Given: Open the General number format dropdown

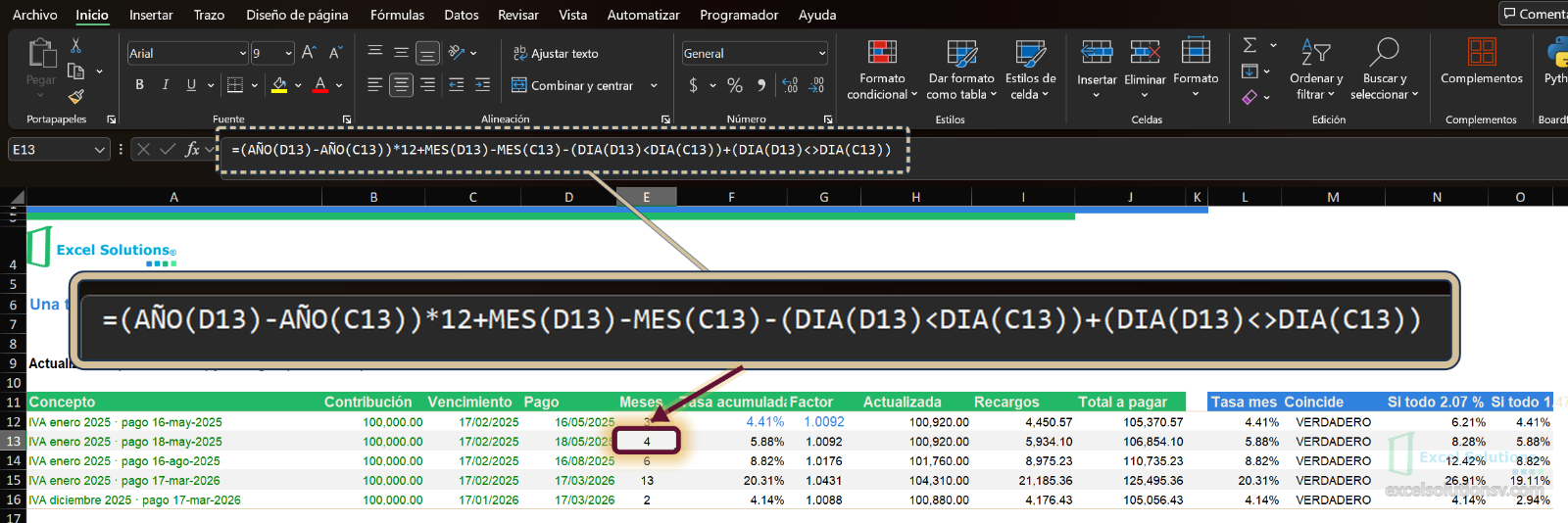Looking at the screenshot, I should 821,53.
